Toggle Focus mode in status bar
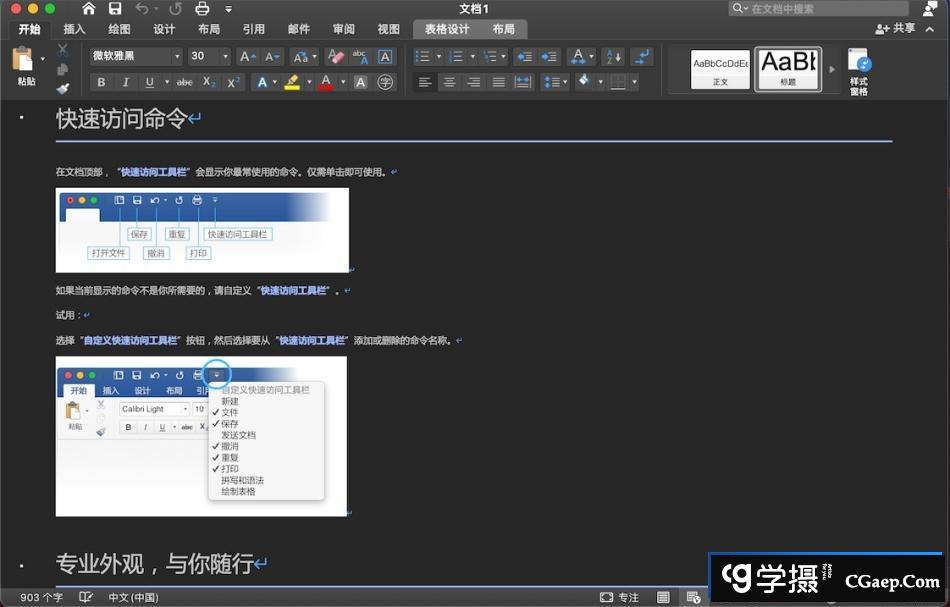 [619, 597]
